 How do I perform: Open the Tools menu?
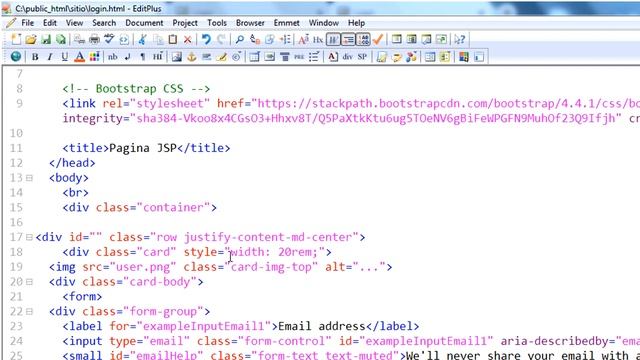(217, 23)
